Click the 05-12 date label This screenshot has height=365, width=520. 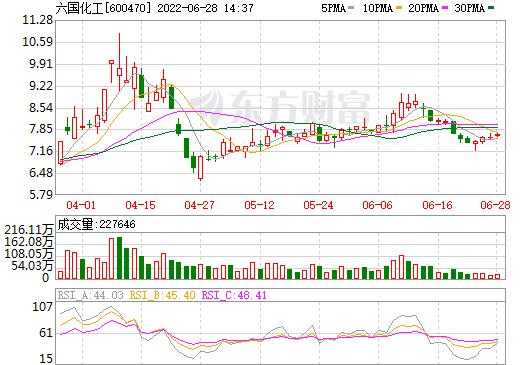click(x=259, y=205)
